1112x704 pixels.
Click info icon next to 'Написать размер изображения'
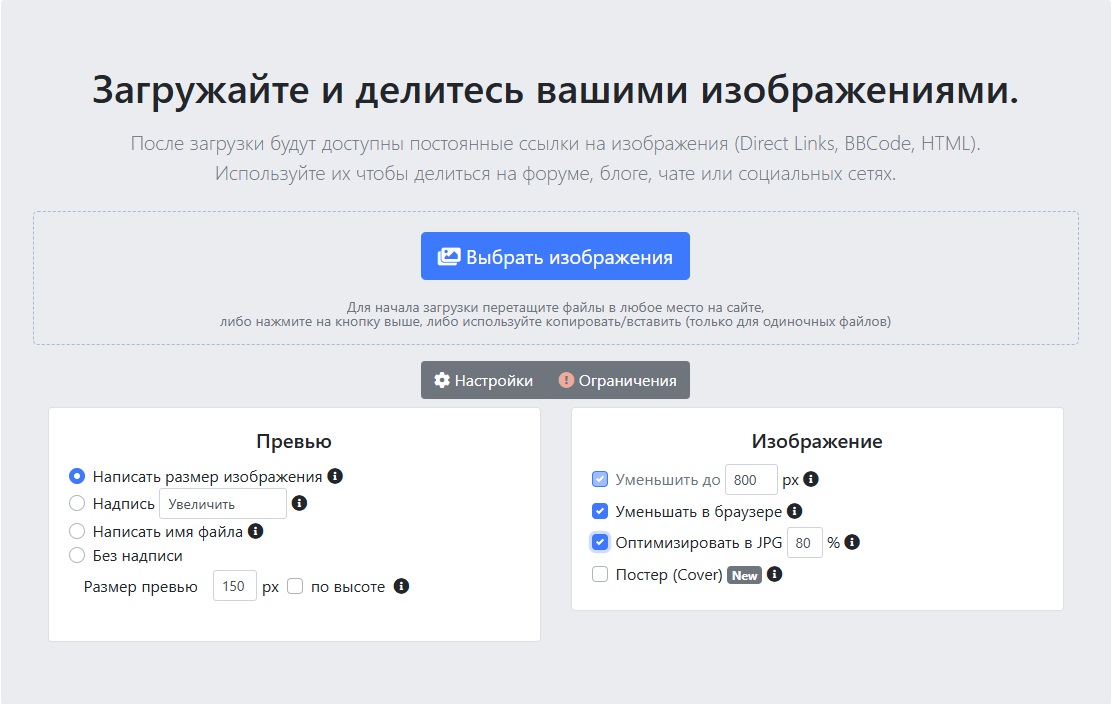tap(337, 476)
